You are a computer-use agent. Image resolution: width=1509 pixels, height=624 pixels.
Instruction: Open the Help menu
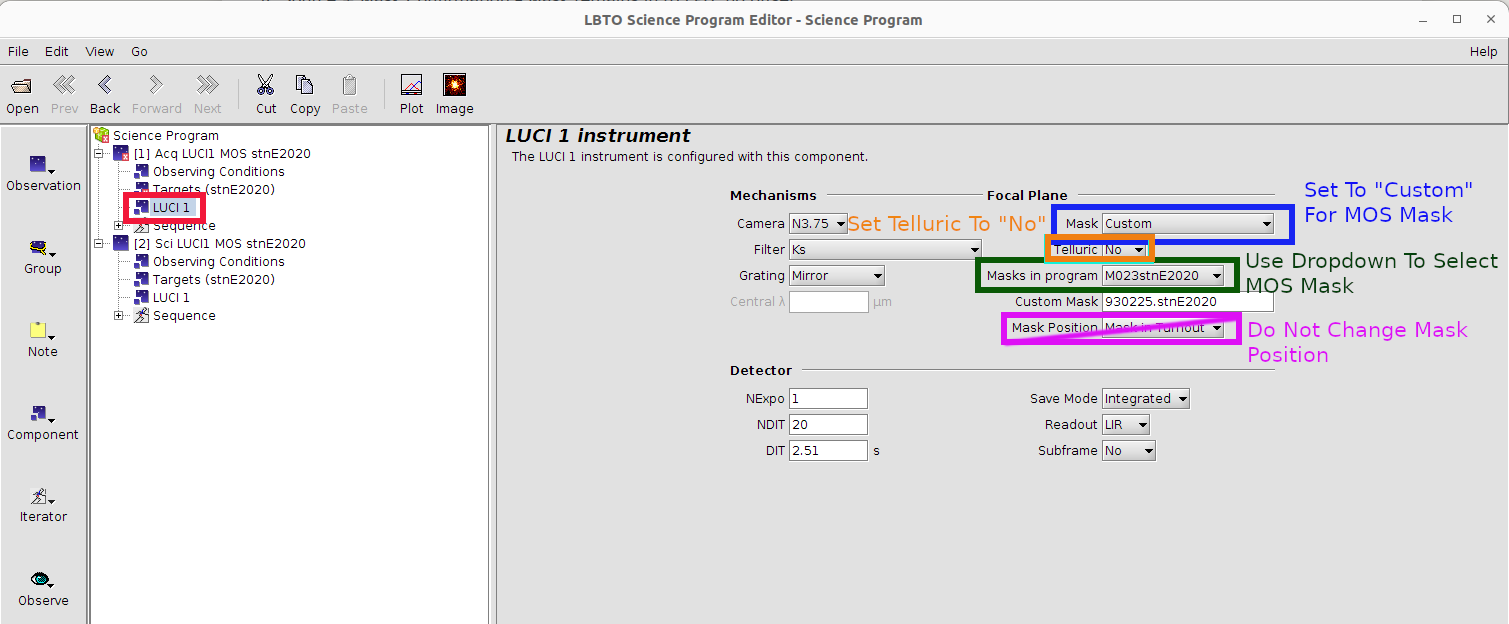pos(1483,52)
